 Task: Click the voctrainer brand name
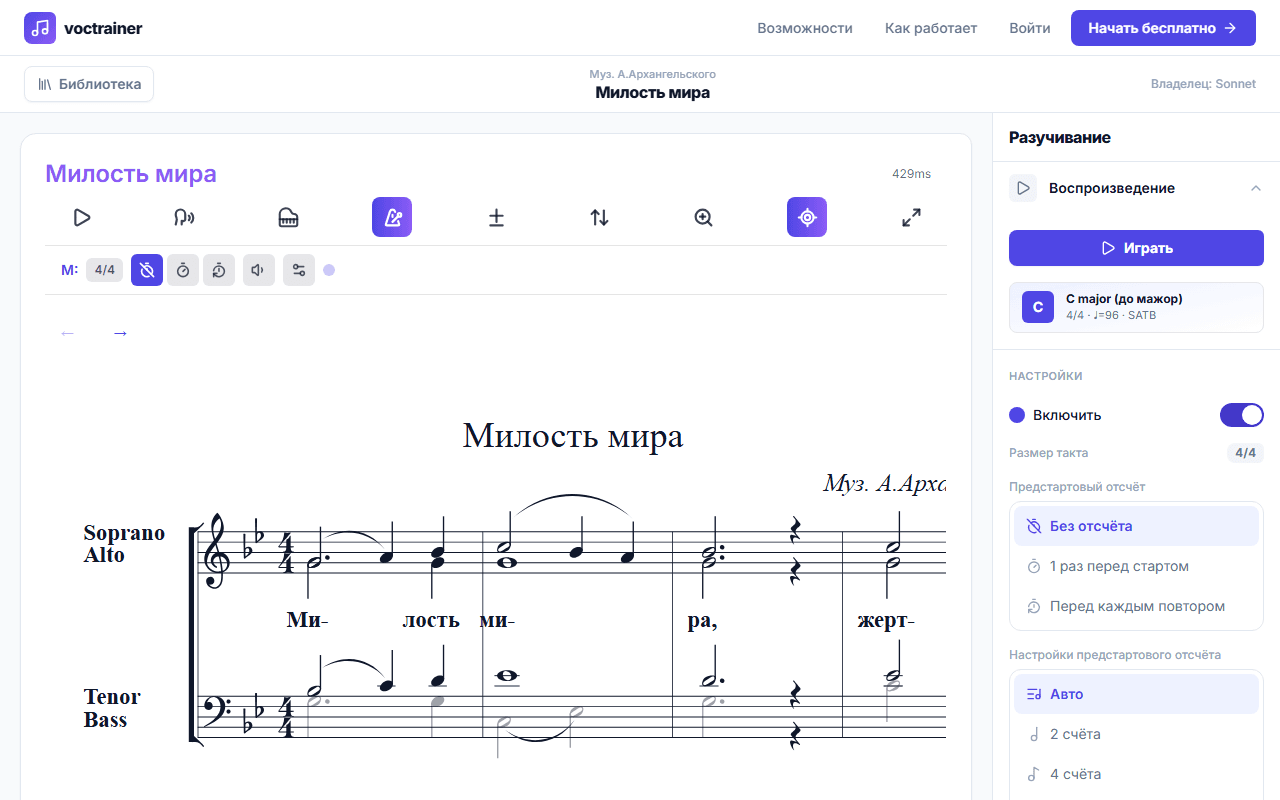tap(103, 28)
